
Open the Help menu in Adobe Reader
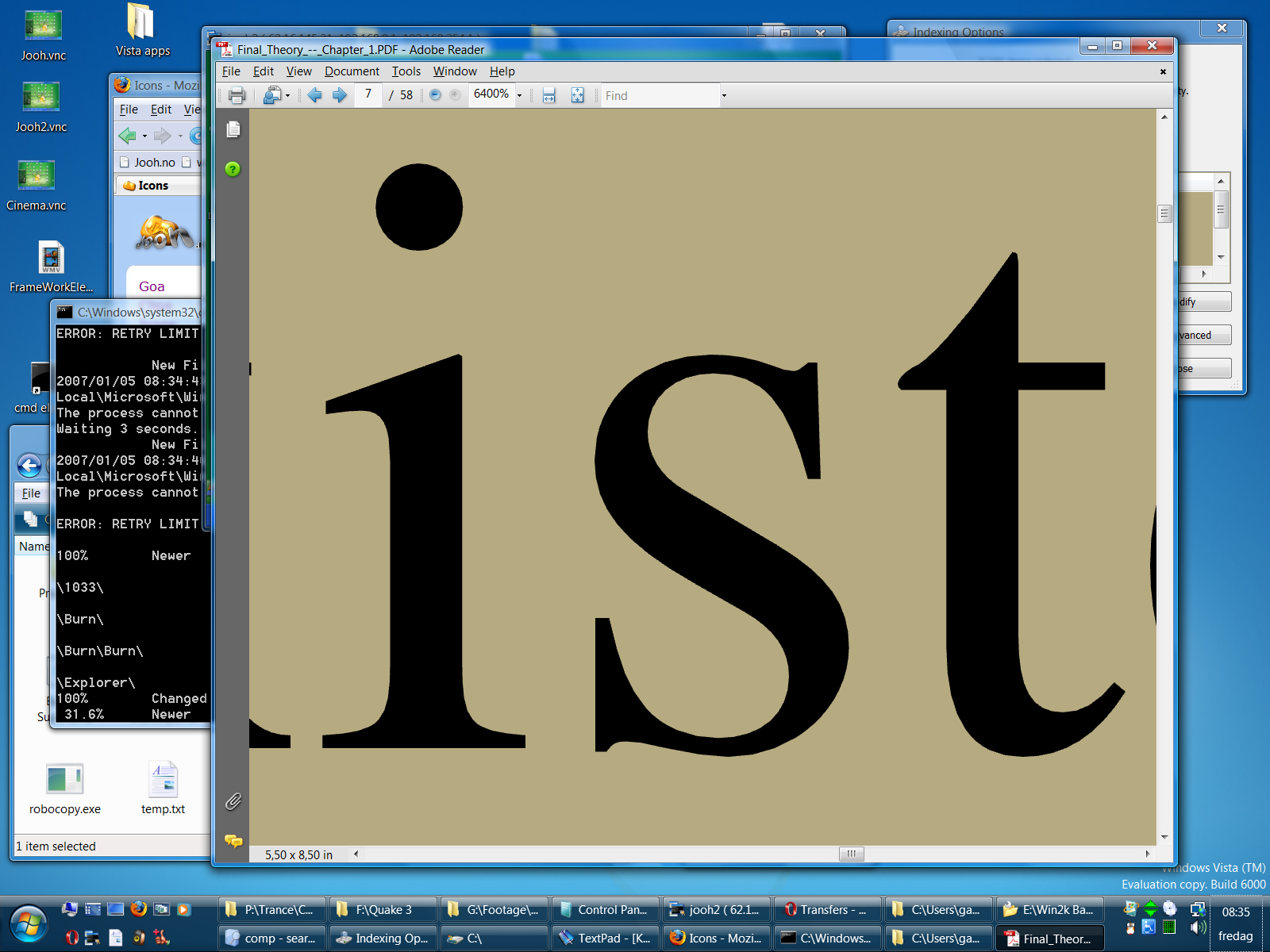coord(502,71)
